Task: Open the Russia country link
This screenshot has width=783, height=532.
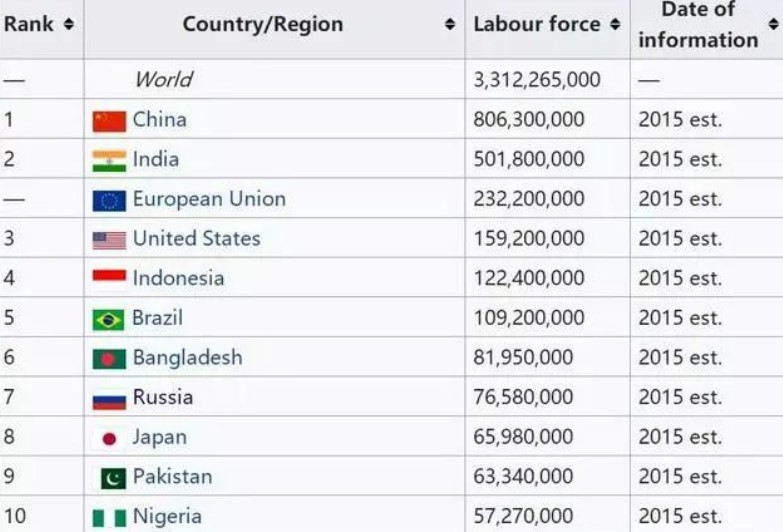Action: 163,398
